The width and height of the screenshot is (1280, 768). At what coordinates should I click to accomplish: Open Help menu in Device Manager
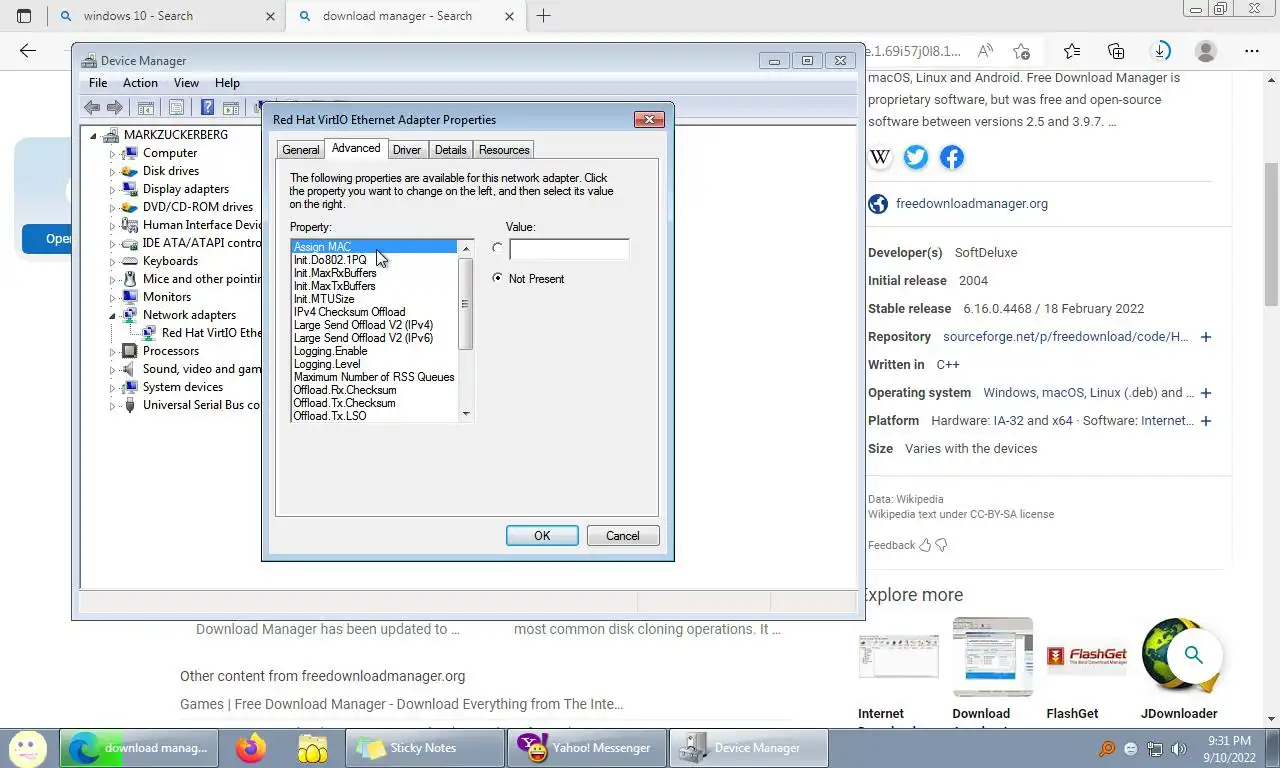[x=227, y=83]
